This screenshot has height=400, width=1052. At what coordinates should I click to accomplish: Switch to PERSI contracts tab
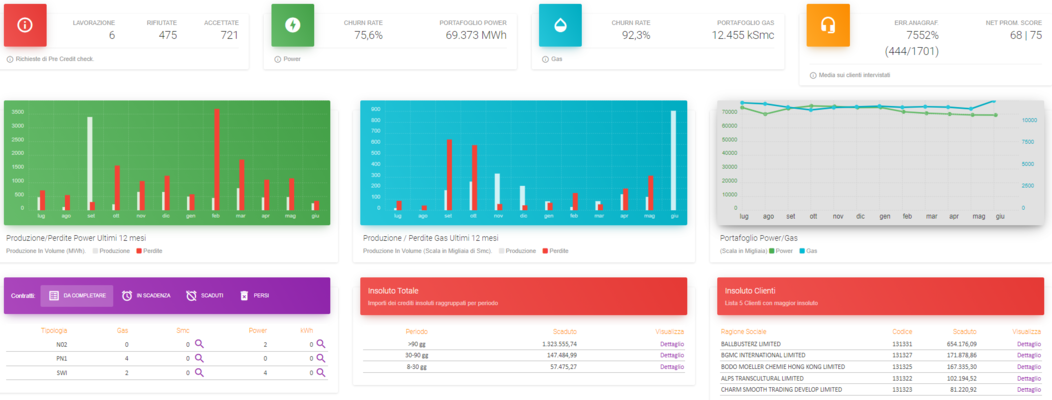253,295
